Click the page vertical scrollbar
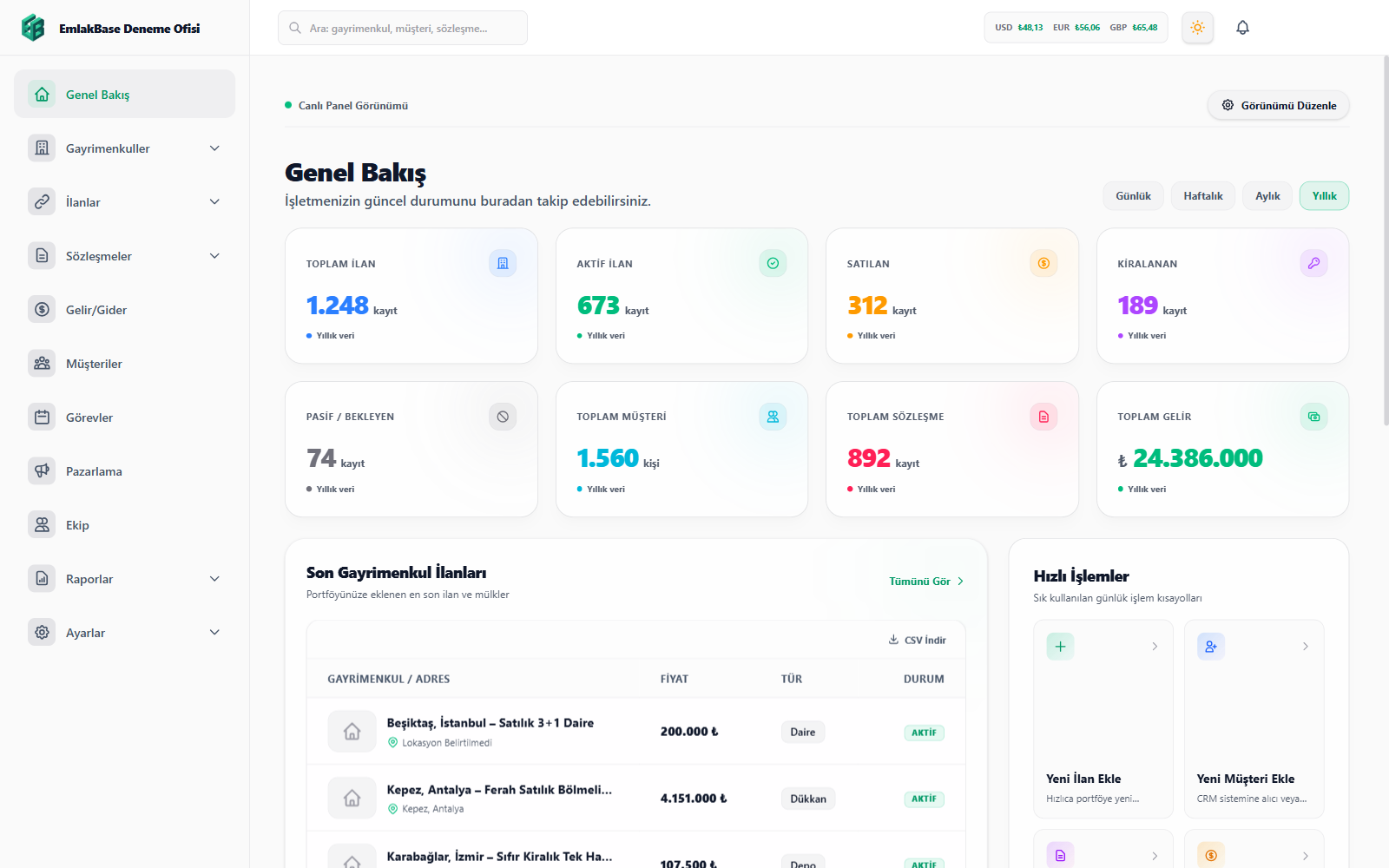The width and height of the screenshot is (1389, 868). [1386, 240]
